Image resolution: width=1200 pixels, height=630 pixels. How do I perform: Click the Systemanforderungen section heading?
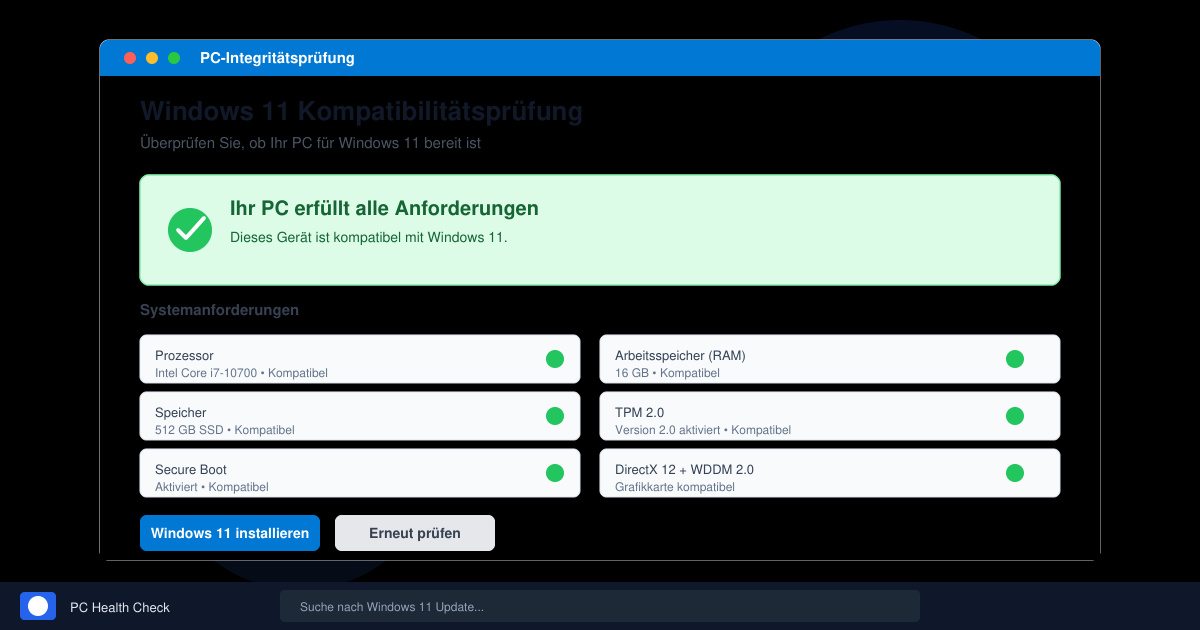point(219,310)
